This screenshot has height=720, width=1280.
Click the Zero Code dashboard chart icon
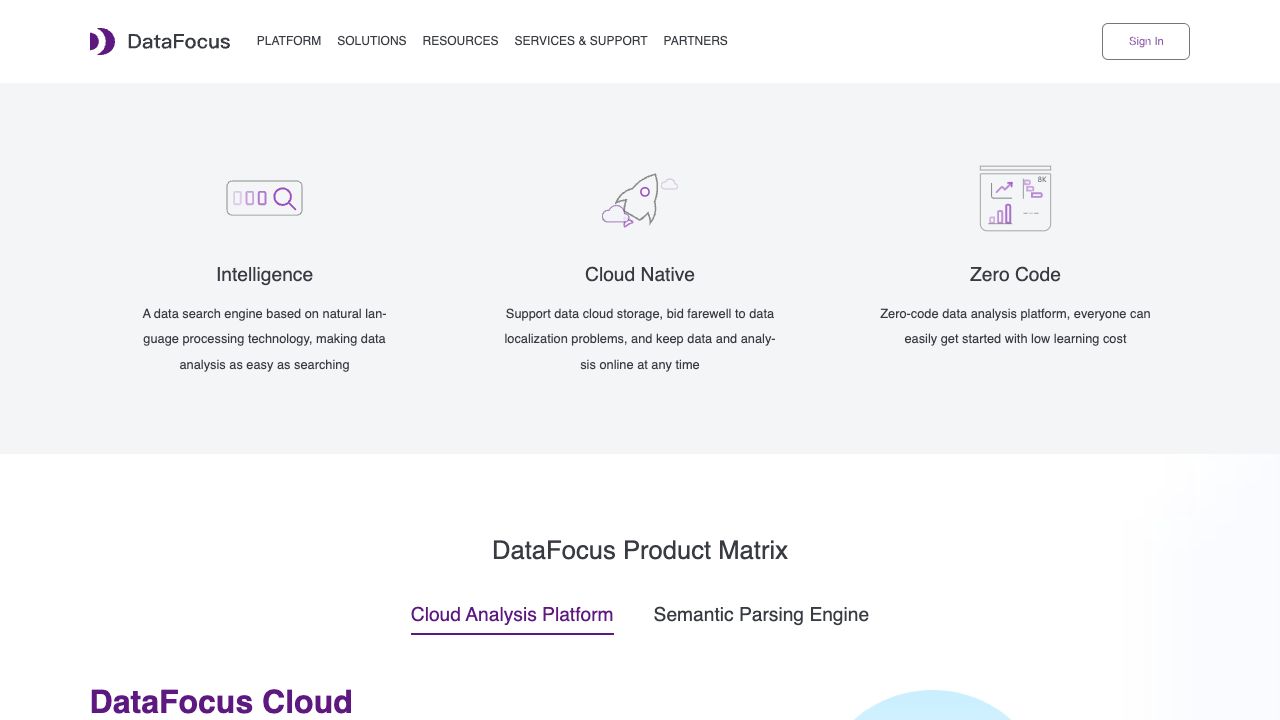click(x=1015, y=198)
